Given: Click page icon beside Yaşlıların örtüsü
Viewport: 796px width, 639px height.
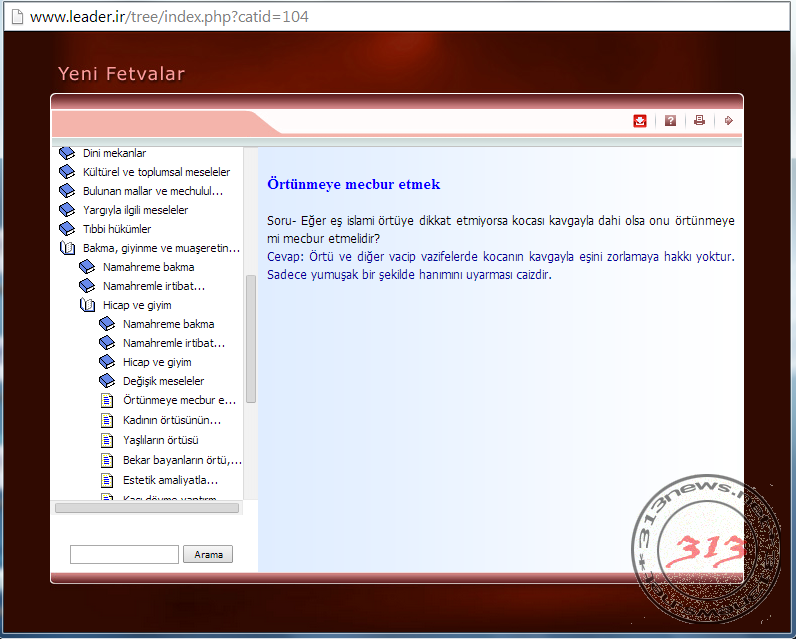Looking at the screenshot, I should [x=108, y=440].
